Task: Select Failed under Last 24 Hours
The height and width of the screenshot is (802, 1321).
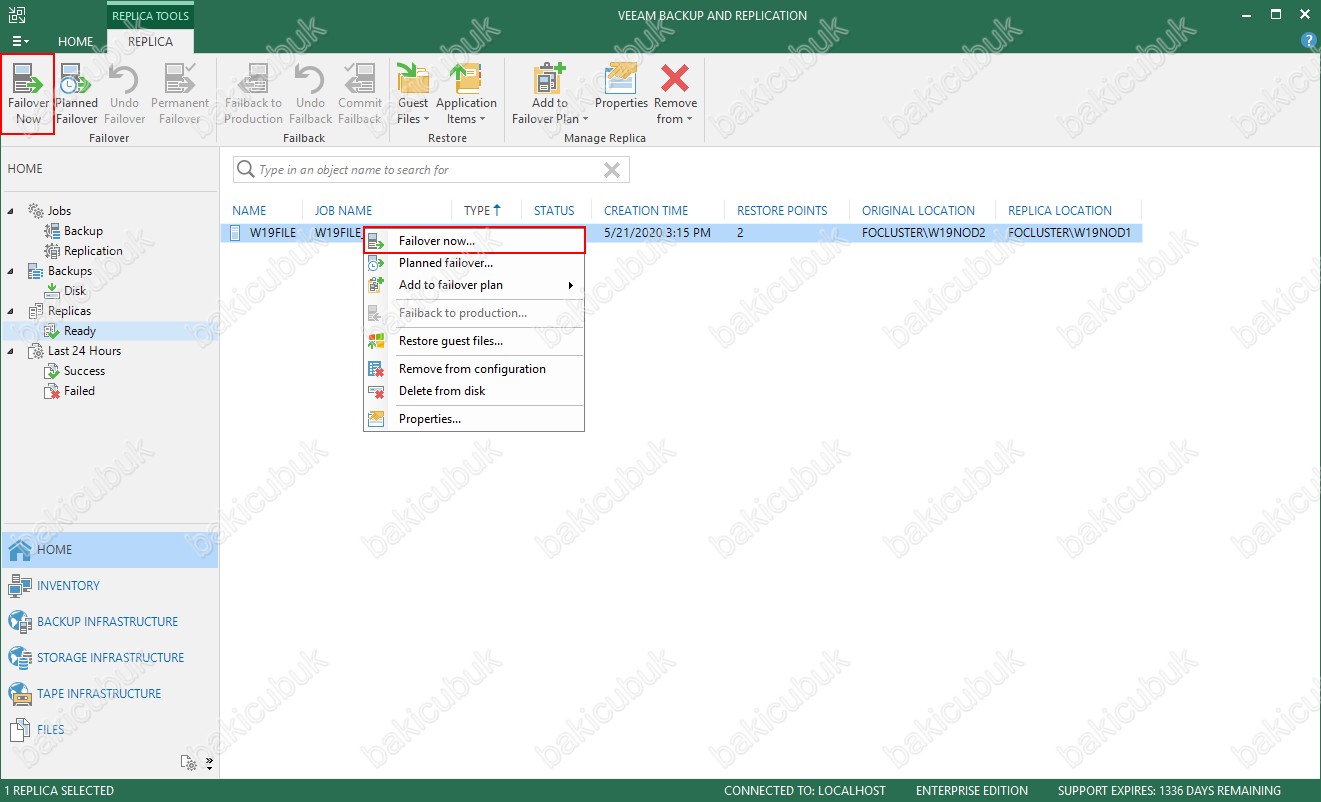Action: click(79, 391)
